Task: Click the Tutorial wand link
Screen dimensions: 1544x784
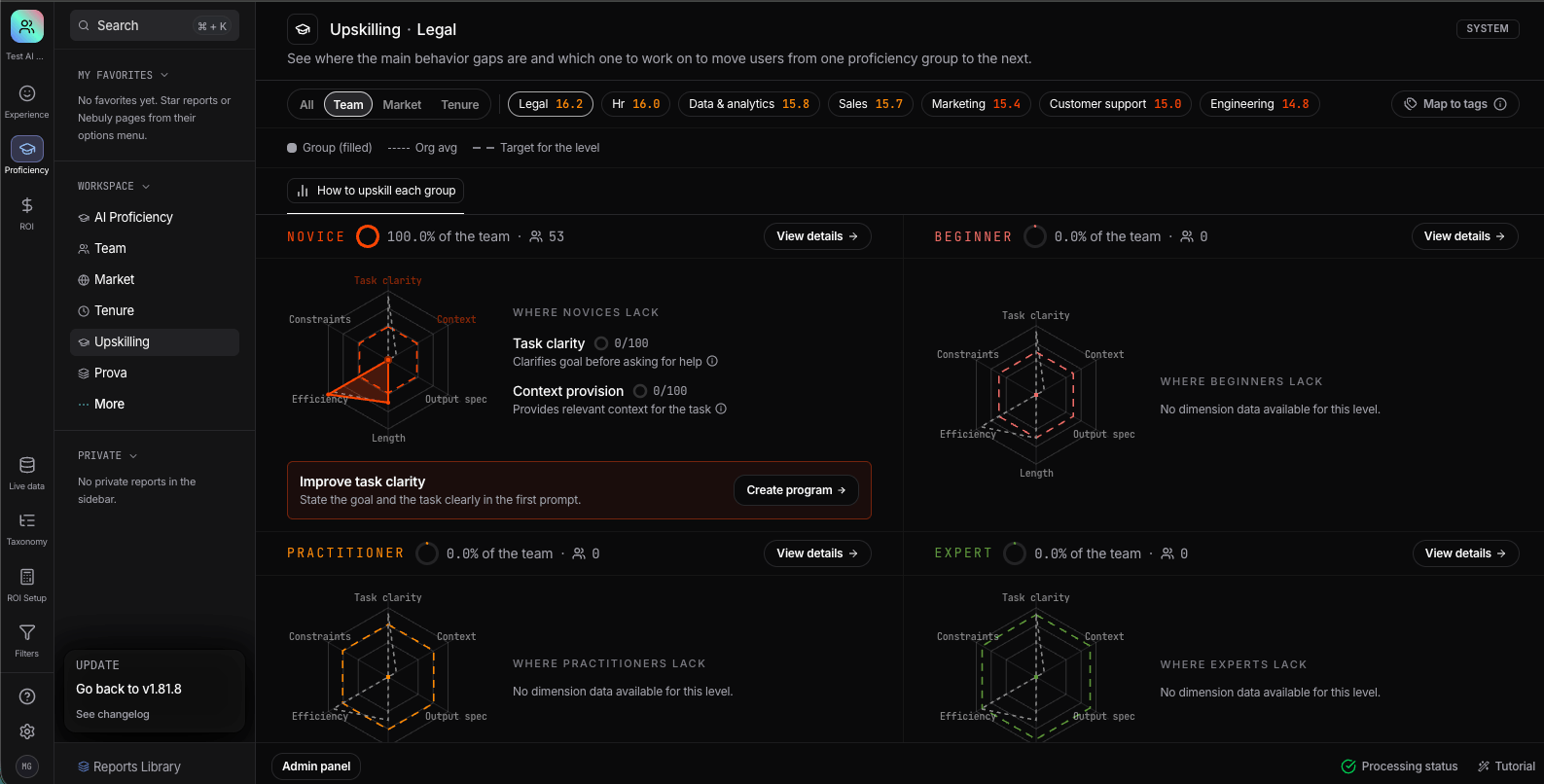Action: pos(1506,766)
